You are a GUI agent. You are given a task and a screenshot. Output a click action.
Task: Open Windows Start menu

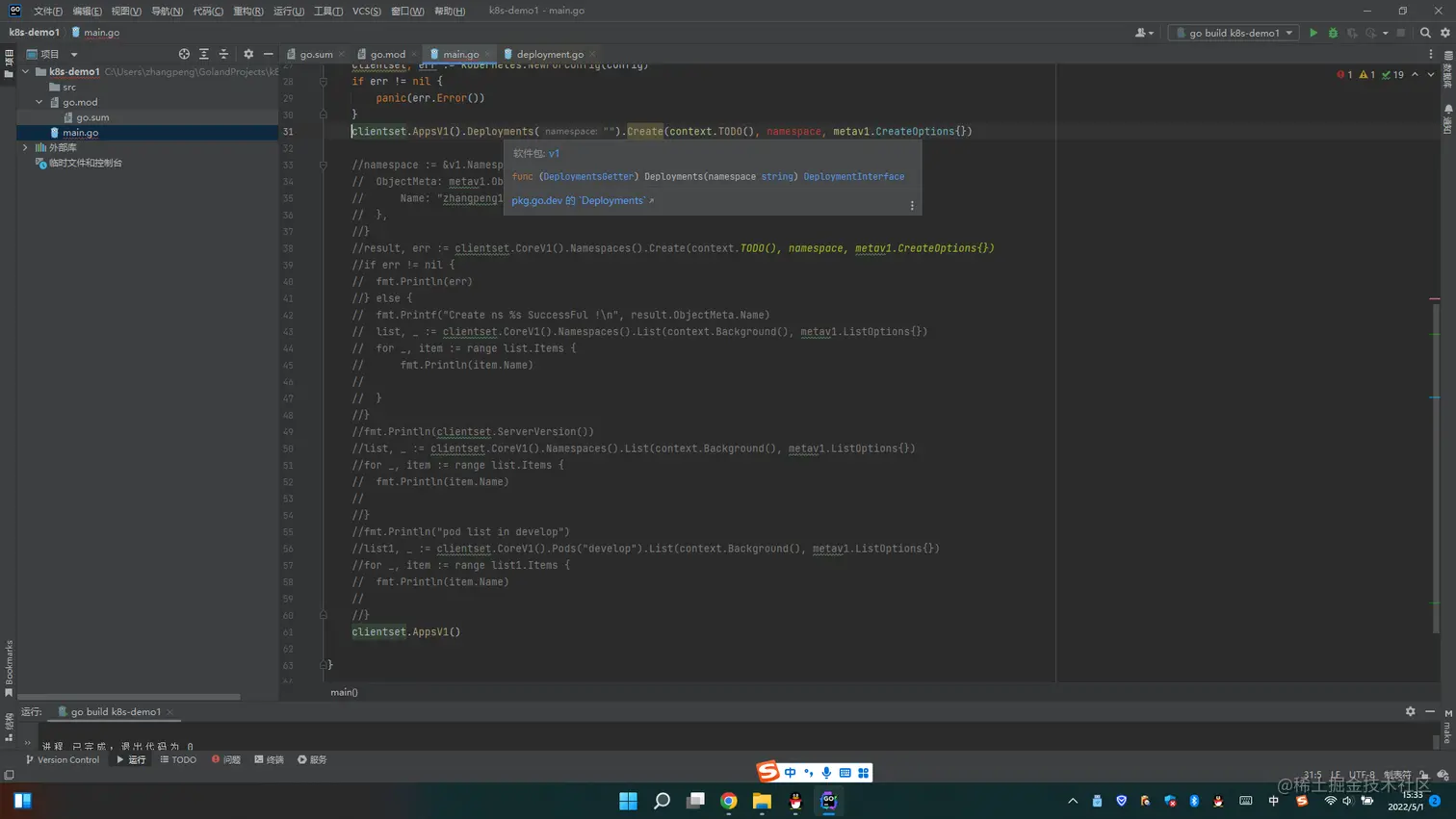click(x=628, y=801)
